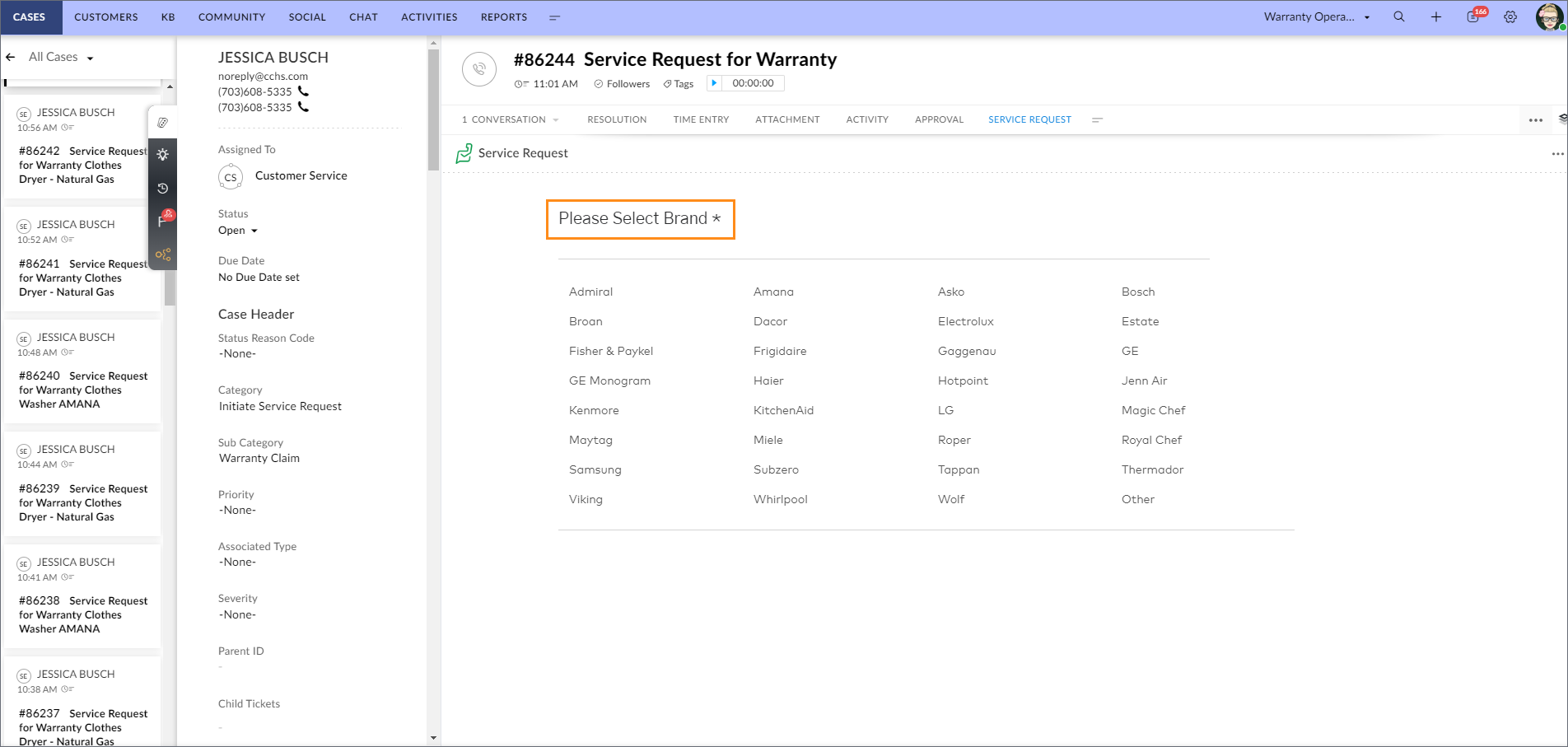1568x747 pixels.
Task: Click the Status Reason Code -None- value
Action: click(237, 353)
